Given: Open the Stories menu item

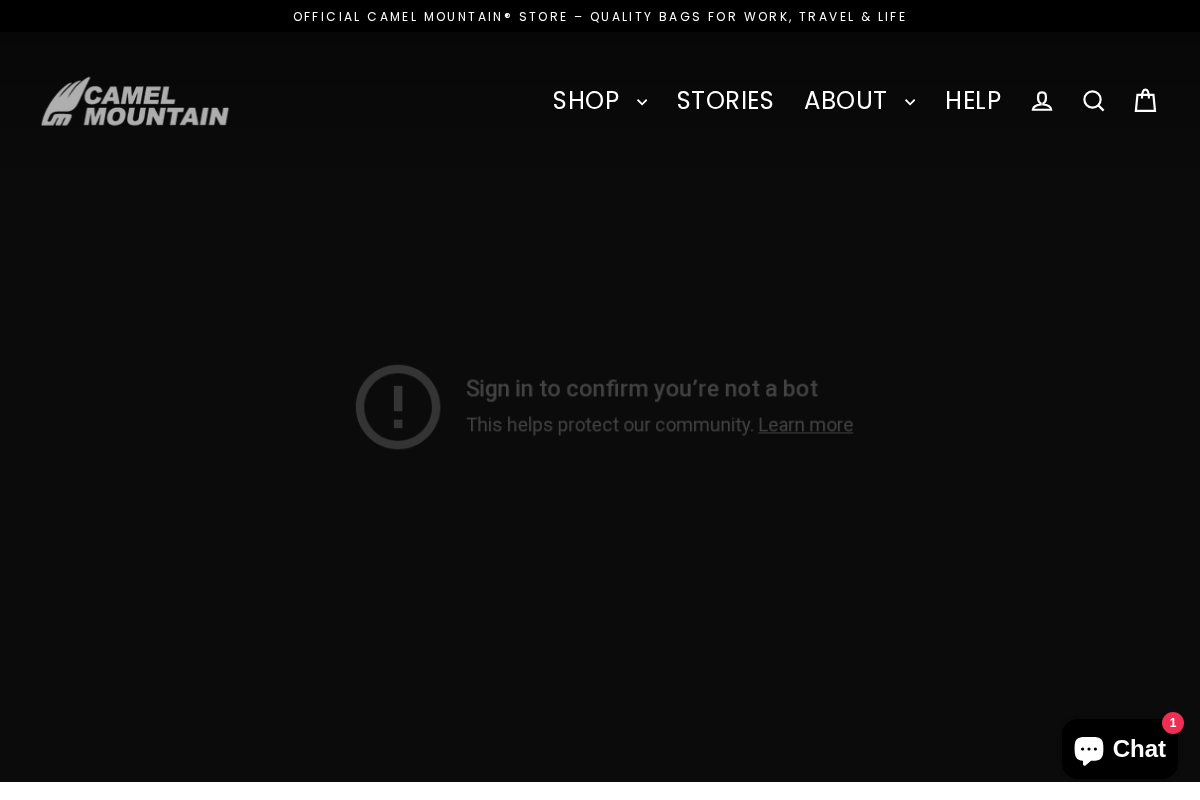Looking at the screenshot, I should (725, 101).
